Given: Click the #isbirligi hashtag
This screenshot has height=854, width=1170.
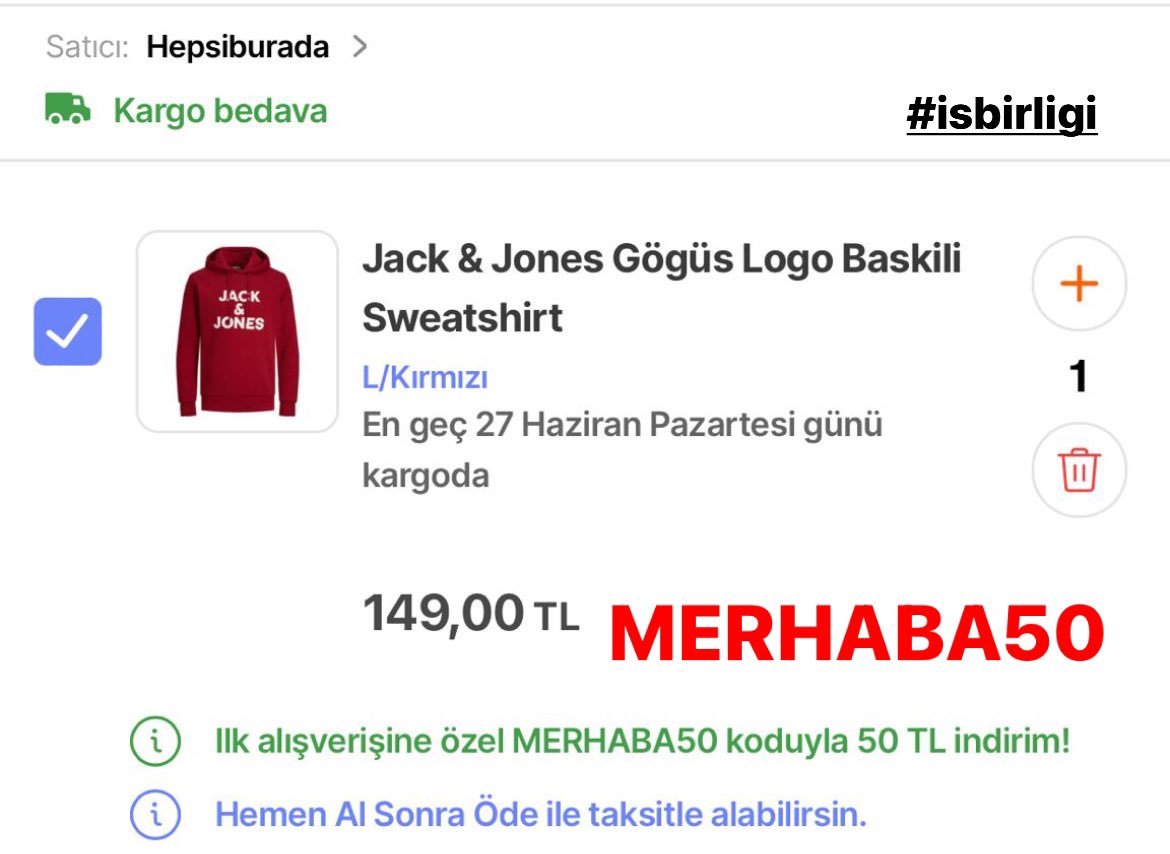Looking at the screenshot, I should point(1001,114).
